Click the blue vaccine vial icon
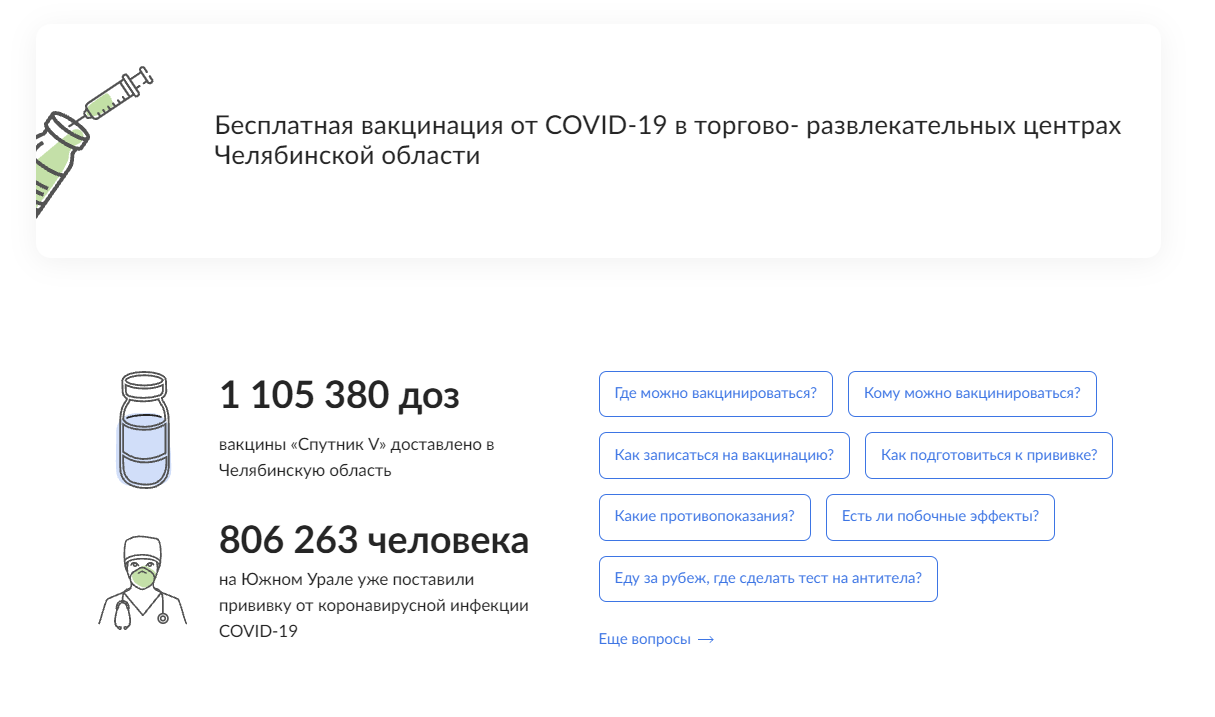Image resolution: width=1215 pixels, height=717 pixels. click(x=143, y=430)
